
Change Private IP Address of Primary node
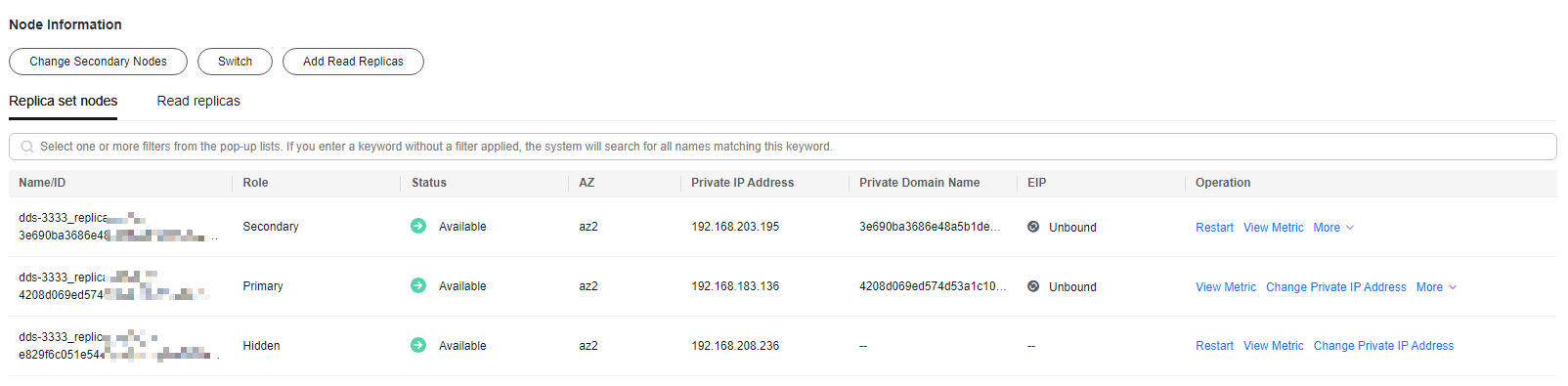click(1336, 287)
